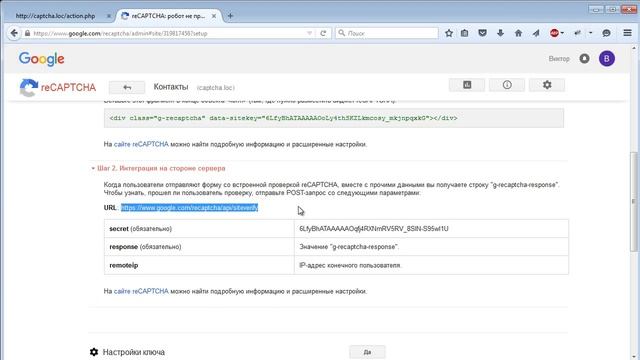Open Adblock Plus dropdown arrow

pos(562,33)
